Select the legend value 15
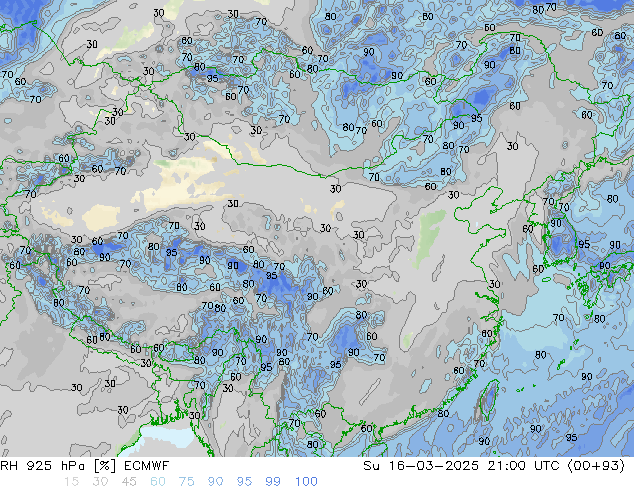Screen dimensions: 634x490 click(x=71, y=482)
